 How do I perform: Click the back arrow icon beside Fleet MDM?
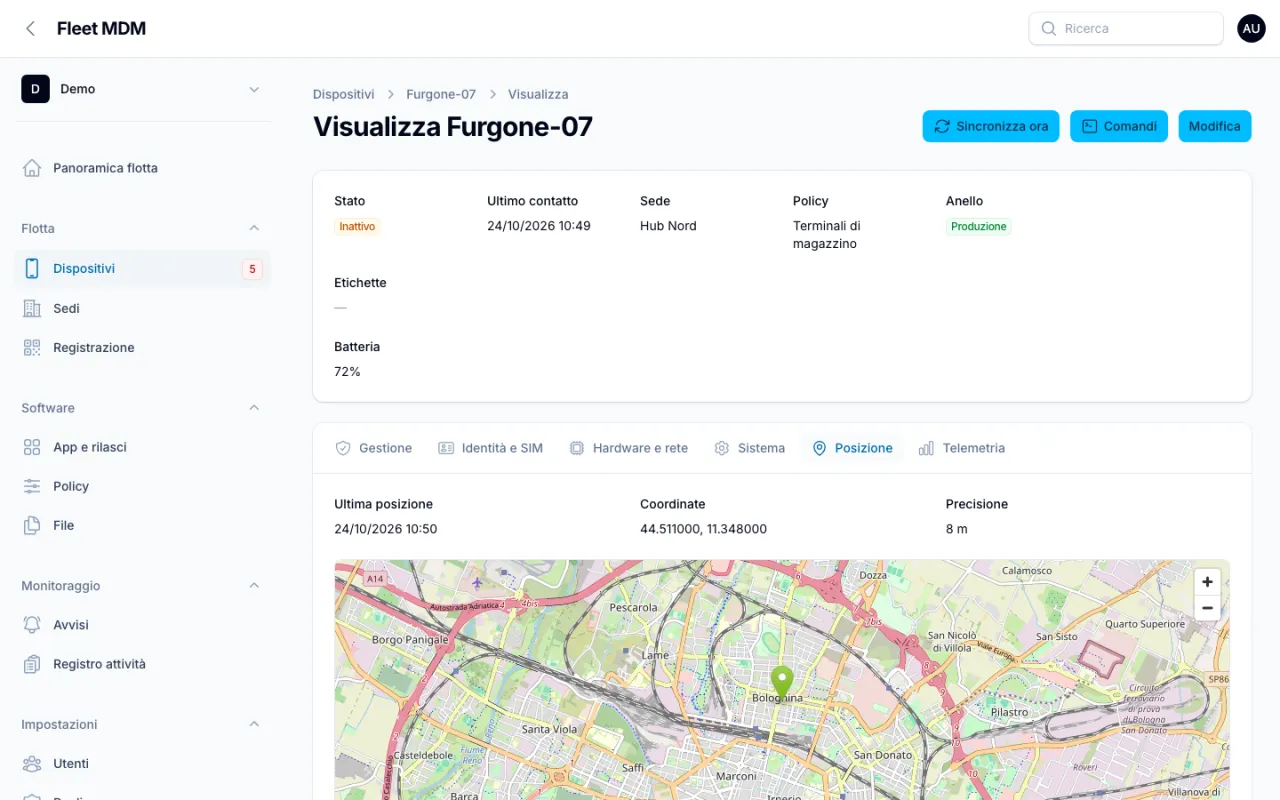(30, 29)
